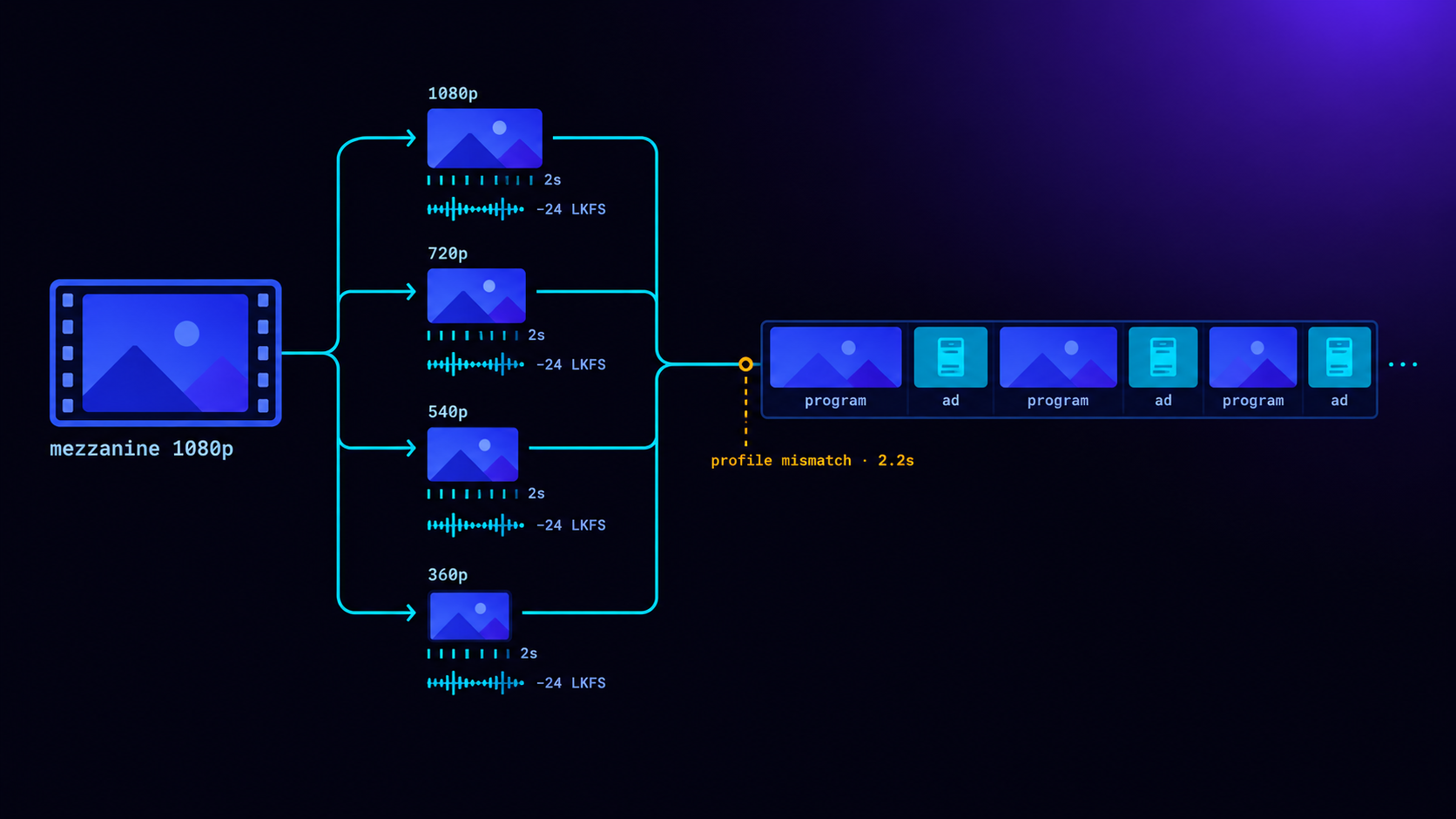
Task: Click the '2s' label beside 1080p ticks
Action: tap(553, 180)
